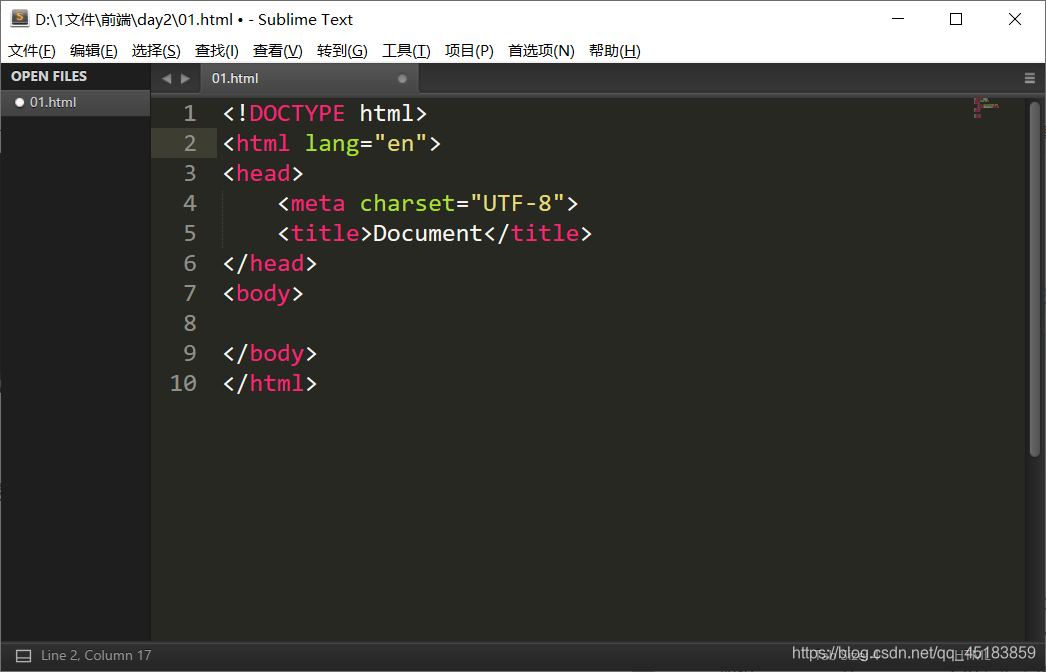1046x672 pixels.
Task: Toggle sidebar using status bar panel icon
Action: 23,656
